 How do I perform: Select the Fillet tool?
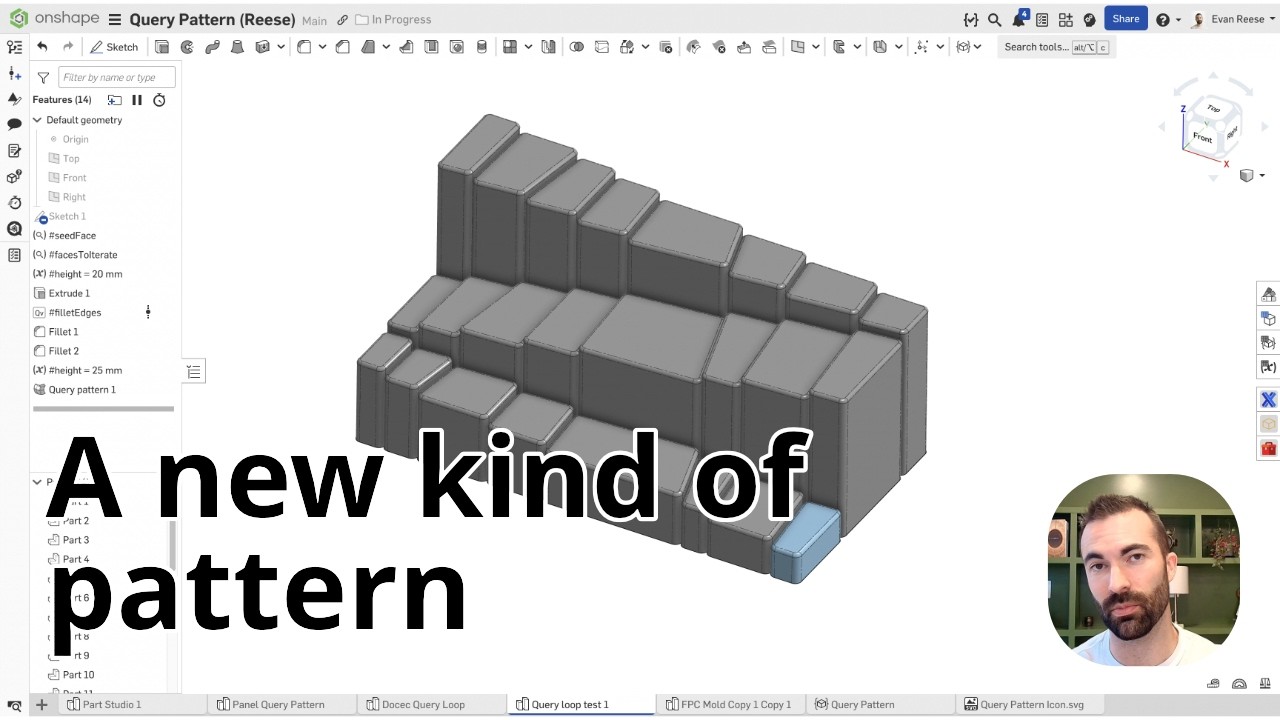(x=304, y=47)
